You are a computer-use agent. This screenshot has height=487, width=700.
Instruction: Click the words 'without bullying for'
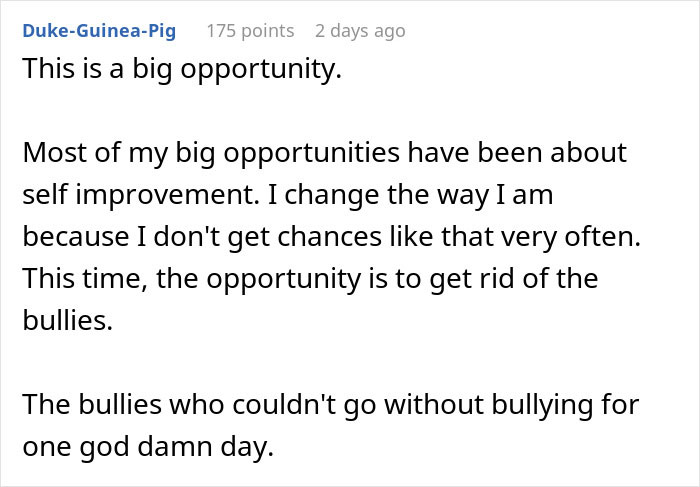tap(512, 405)
